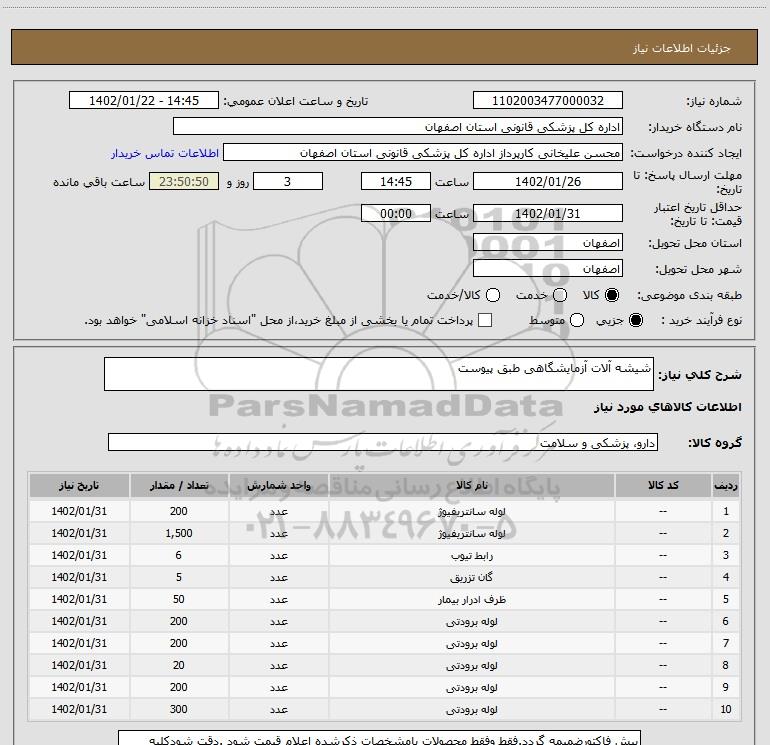Click لوله برودتی in row 10
The image size is (770, 745).
(x=471, y=710)
